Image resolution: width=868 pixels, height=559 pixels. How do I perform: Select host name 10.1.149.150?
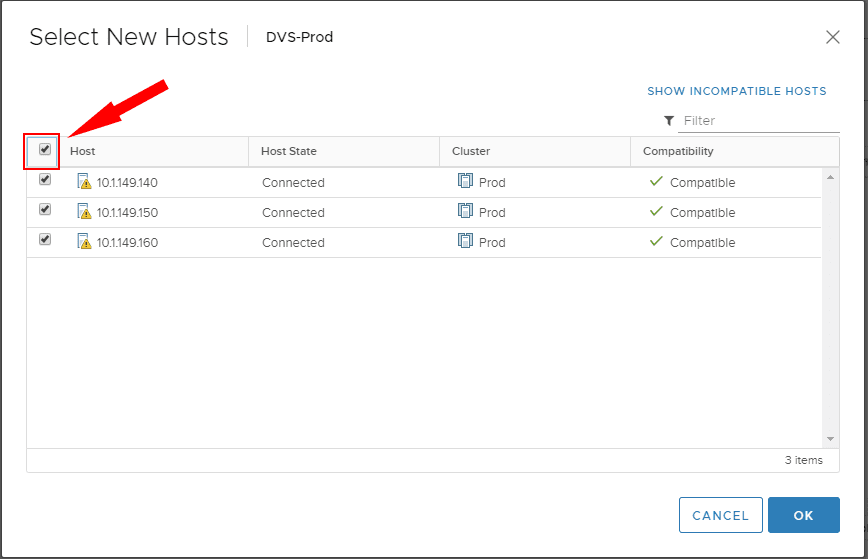click(127, 213)
